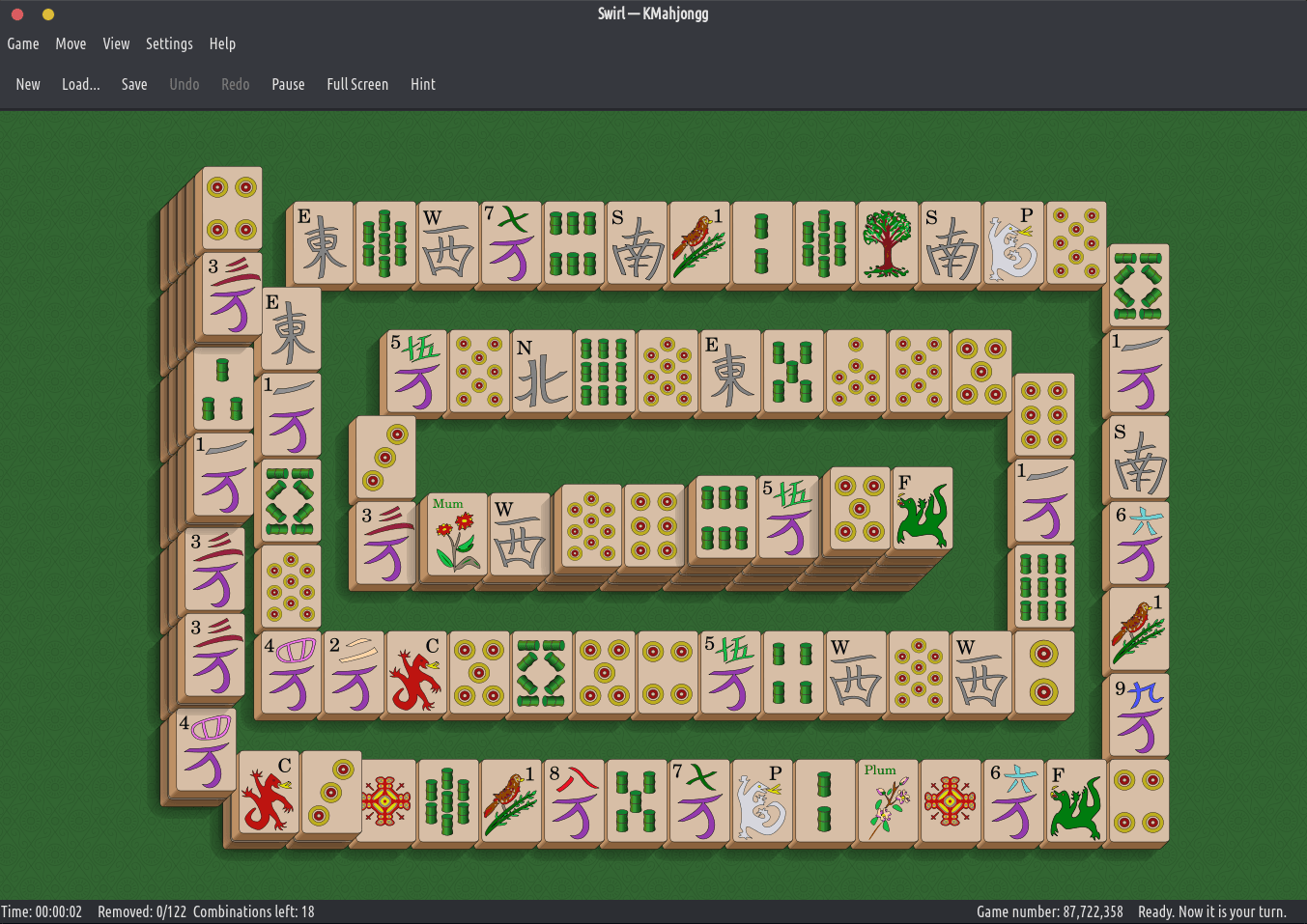Pause the game timer

pos(288,84)
